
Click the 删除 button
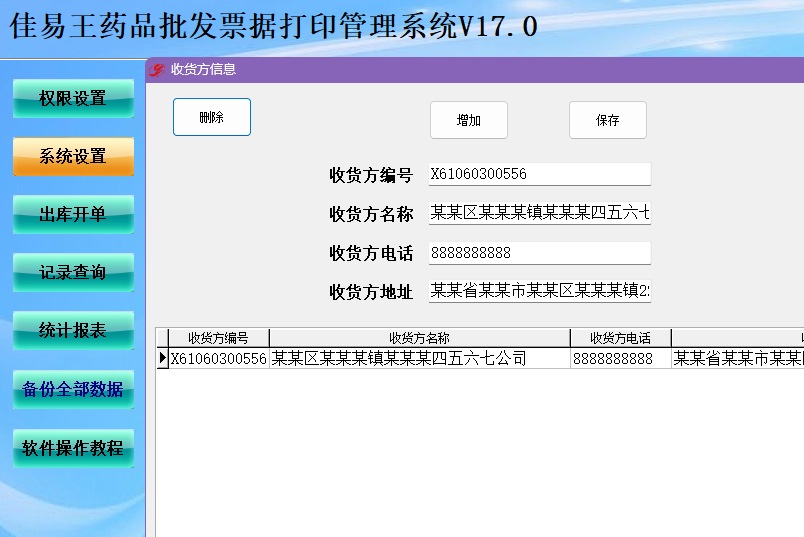pyautogui.click(x=212, y=117)
